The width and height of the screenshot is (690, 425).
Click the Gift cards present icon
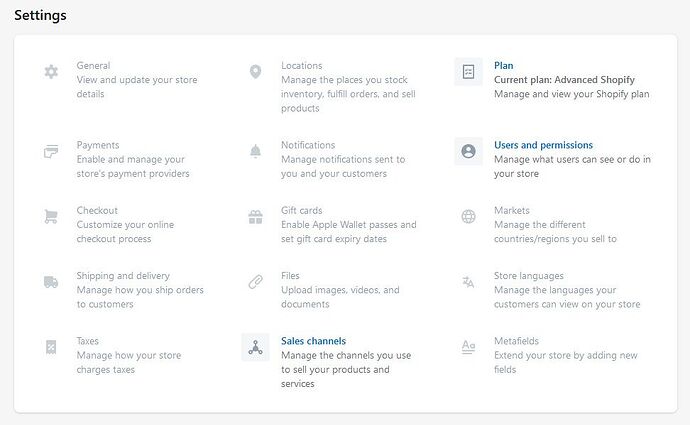[255, 217]
